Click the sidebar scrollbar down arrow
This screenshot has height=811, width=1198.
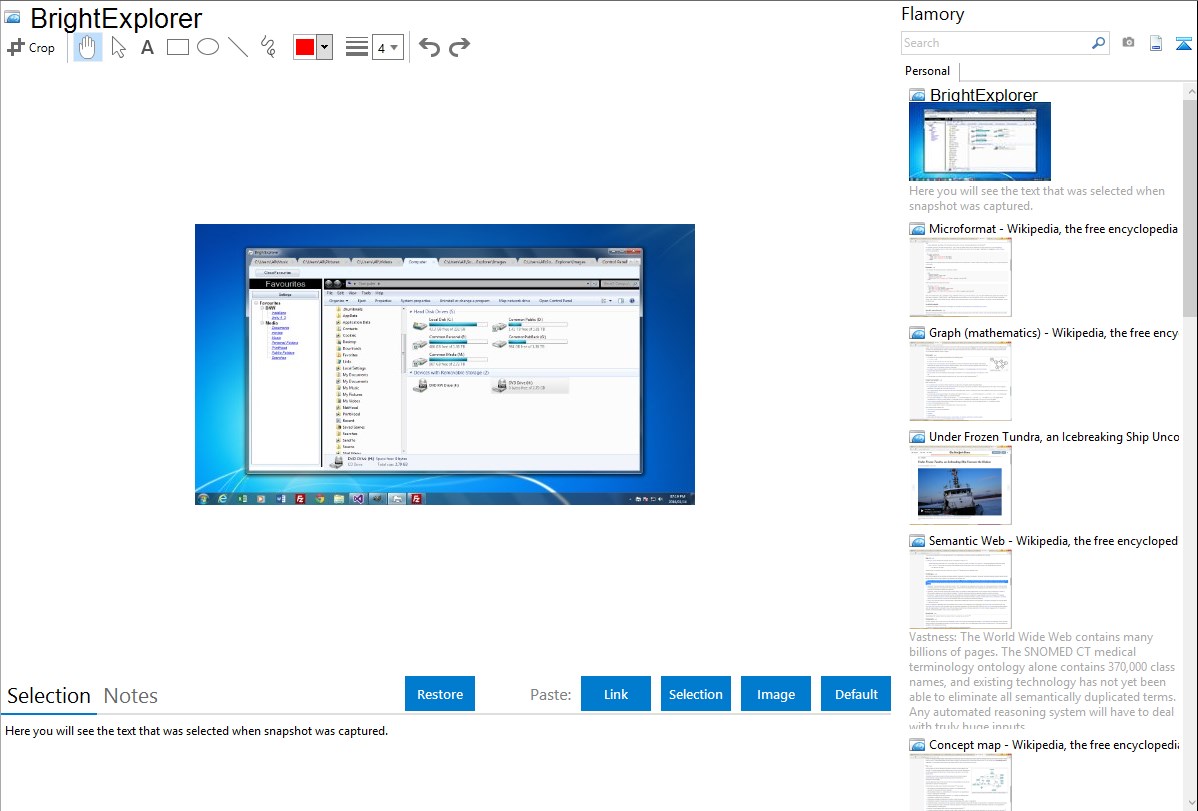[x=1190, y=803]
